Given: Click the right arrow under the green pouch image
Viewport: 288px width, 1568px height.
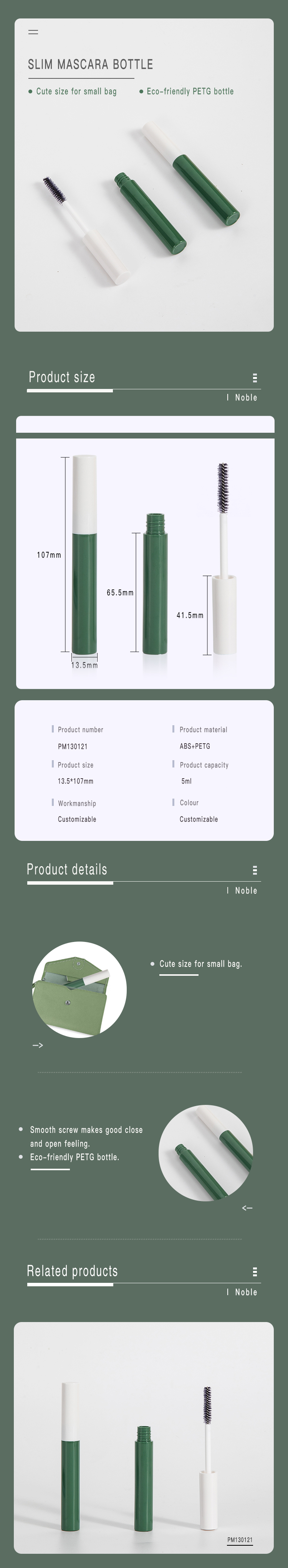Looking at the screenshot, I should click(38, 1045).
